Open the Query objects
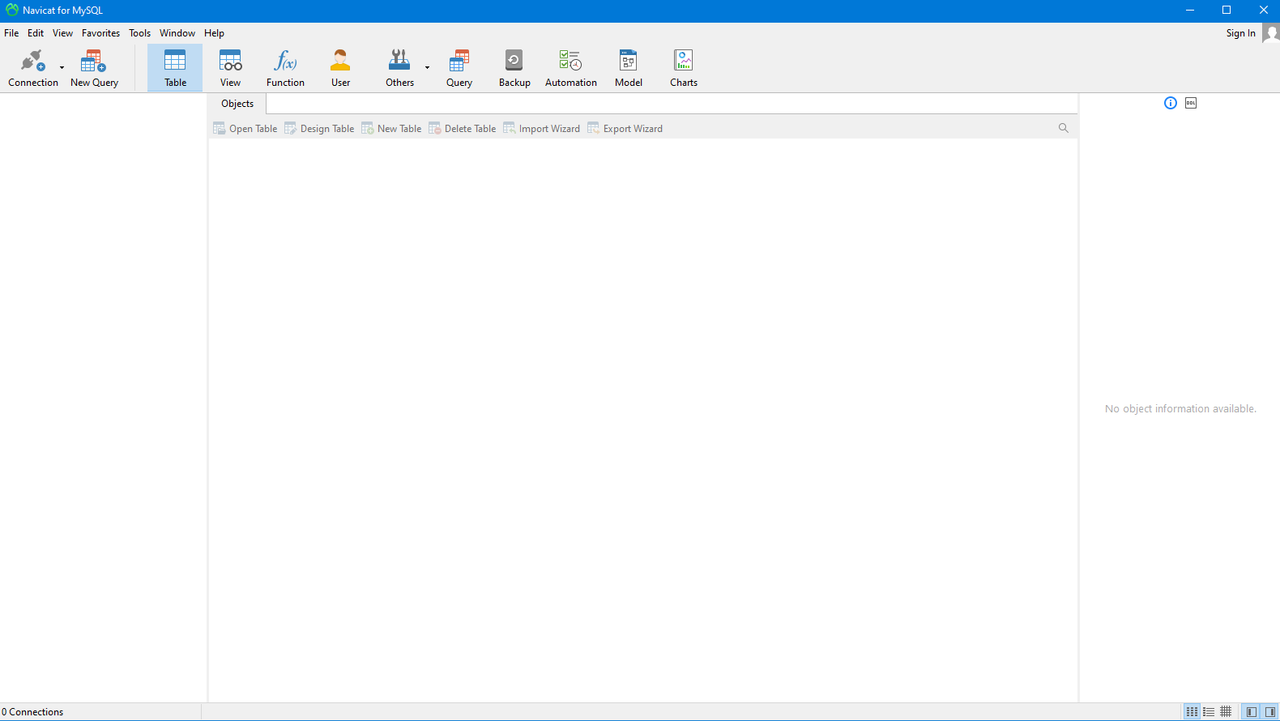 coord(459,68)
